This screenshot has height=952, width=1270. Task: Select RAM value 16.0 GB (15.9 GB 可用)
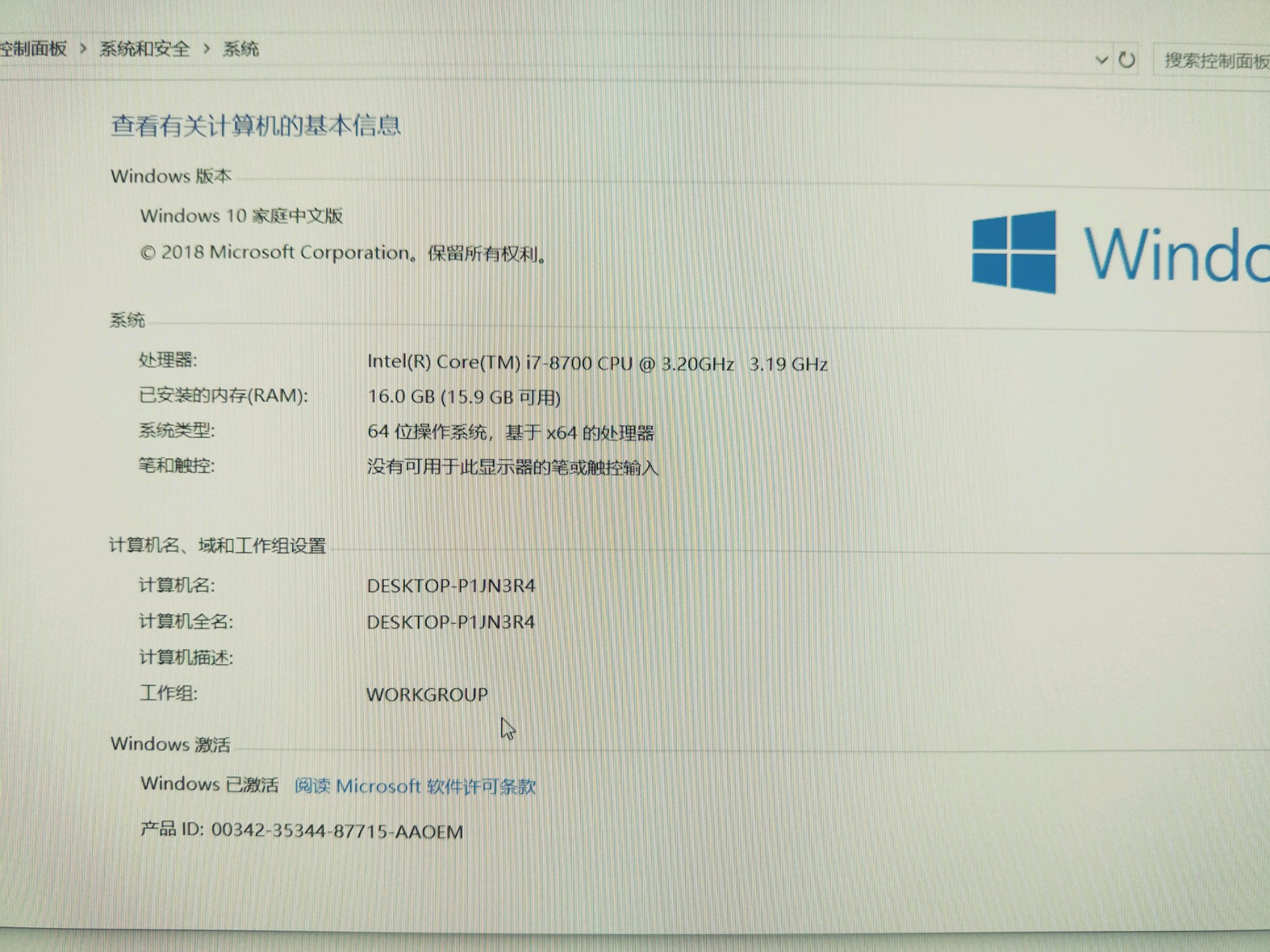[x=464, y=397]
